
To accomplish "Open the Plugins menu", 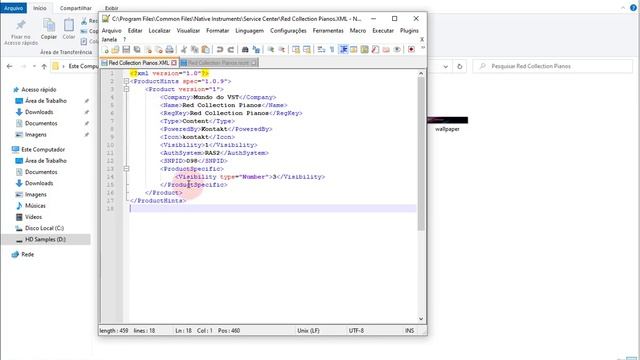I will click(x=409, y=31).
